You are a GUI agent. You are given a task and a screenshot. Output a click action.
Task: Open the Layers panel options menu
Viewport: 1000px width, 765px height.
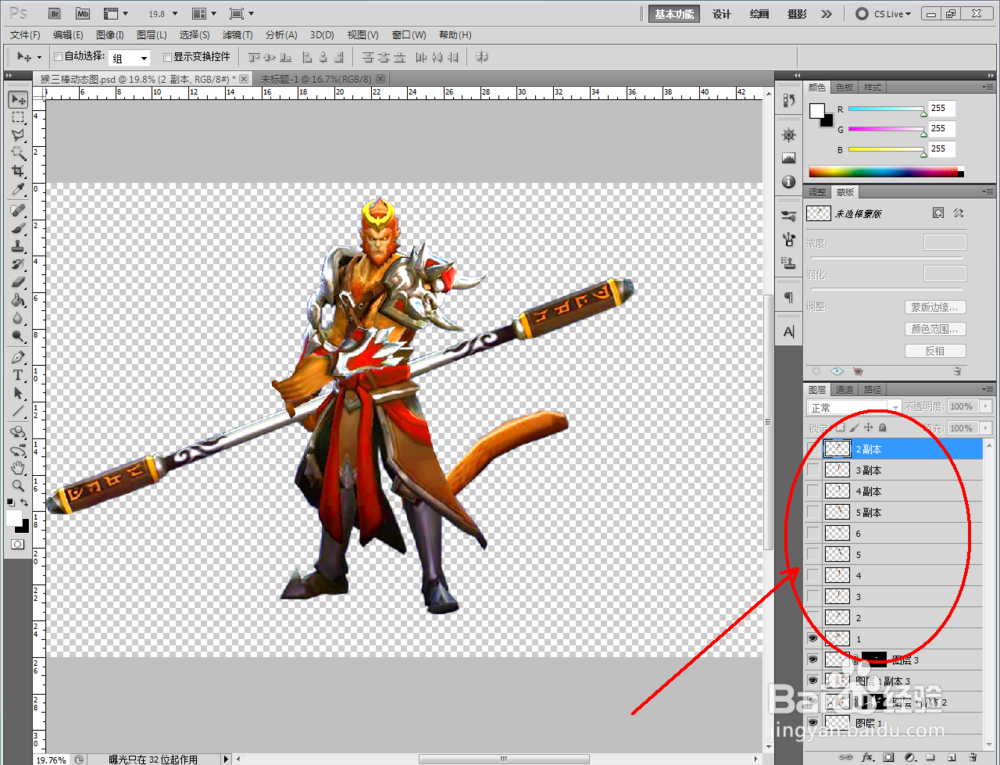pos(988,390)
